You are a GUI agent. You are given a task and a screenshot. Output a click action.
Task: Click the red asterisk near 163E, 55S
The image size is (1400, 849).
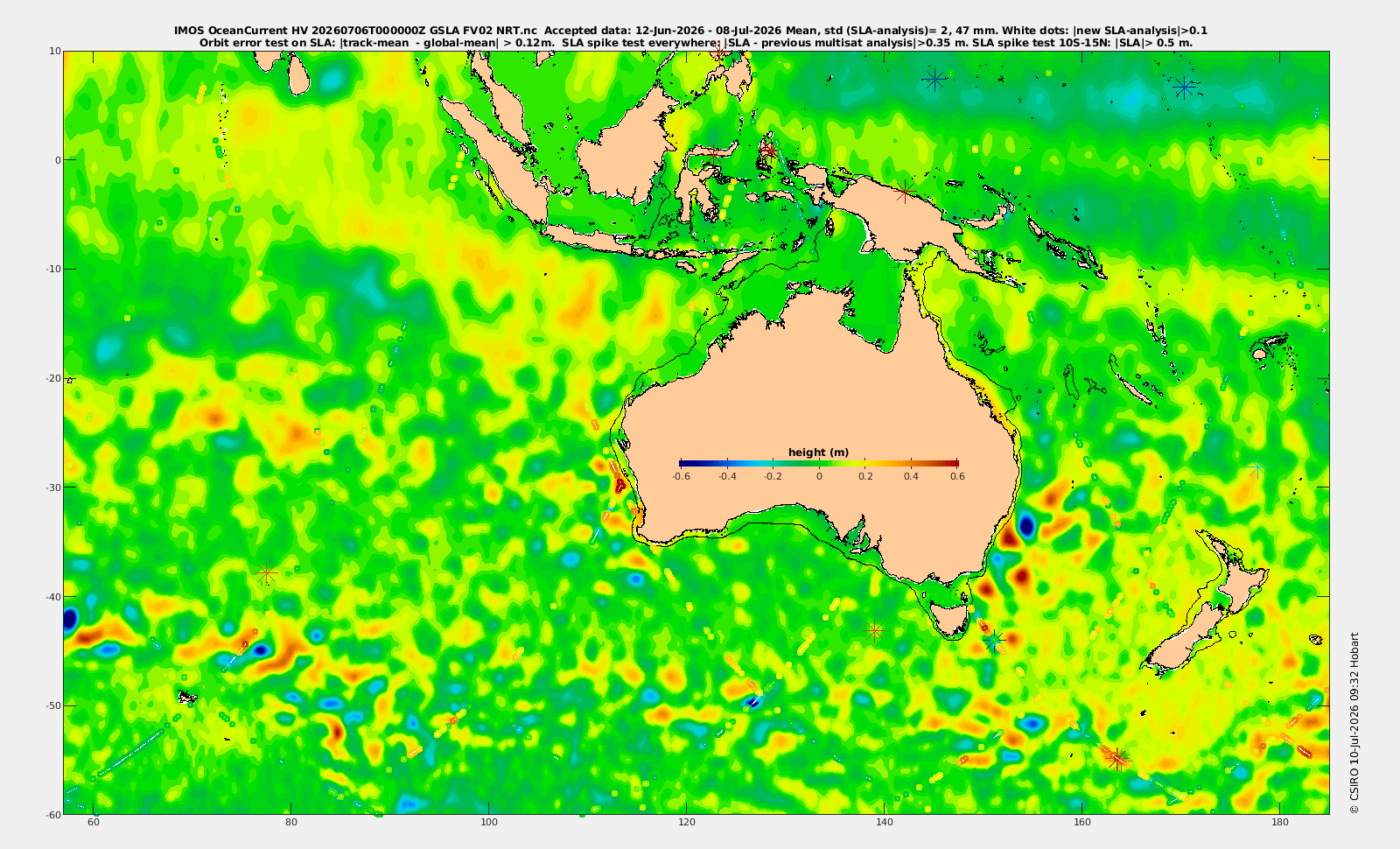click(1116, 759)
